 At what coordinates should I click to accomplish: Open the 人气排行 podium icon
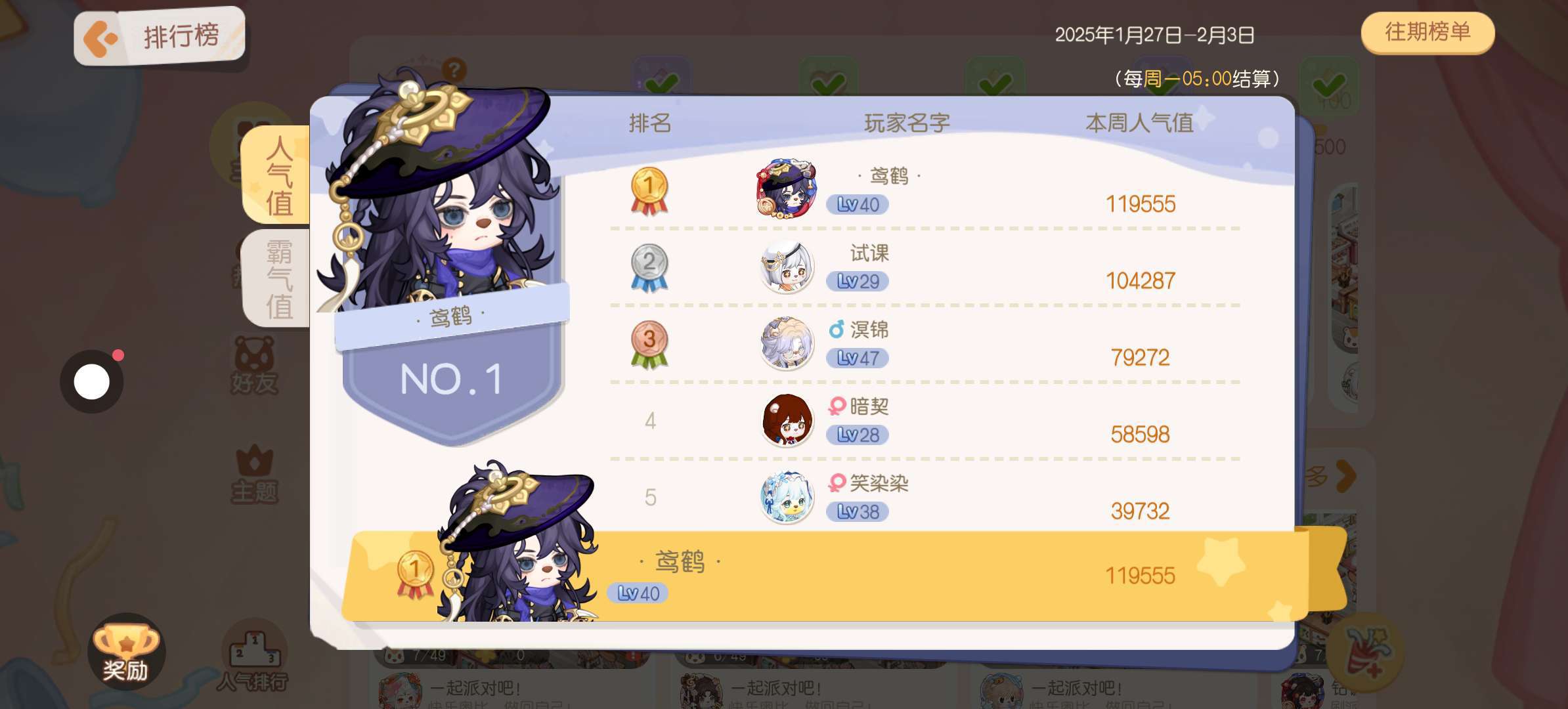(253, 656)
